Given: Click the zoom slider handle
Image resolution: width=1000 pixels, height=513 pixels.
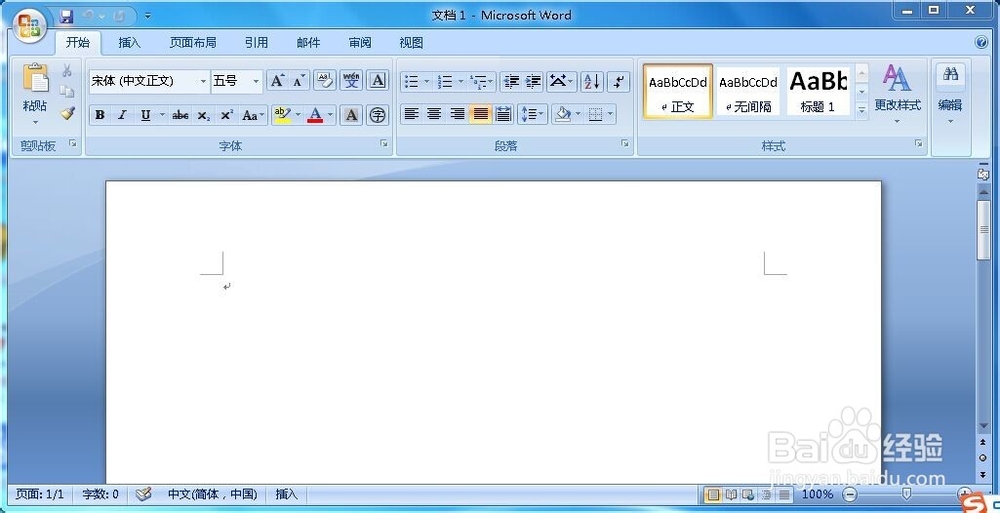Looking at the screenshot, I should click(x=906, y=494).
